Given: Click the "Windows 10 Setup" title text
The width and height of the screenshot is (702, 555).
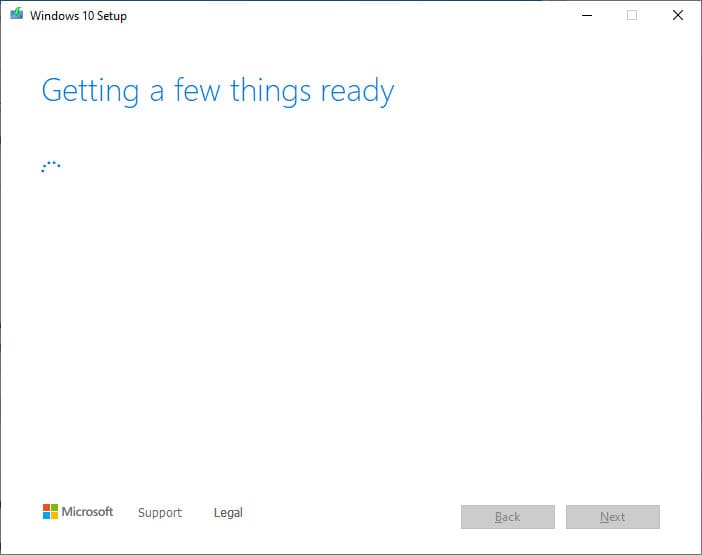Looking at the screenshot, I should tap(78, 16).
